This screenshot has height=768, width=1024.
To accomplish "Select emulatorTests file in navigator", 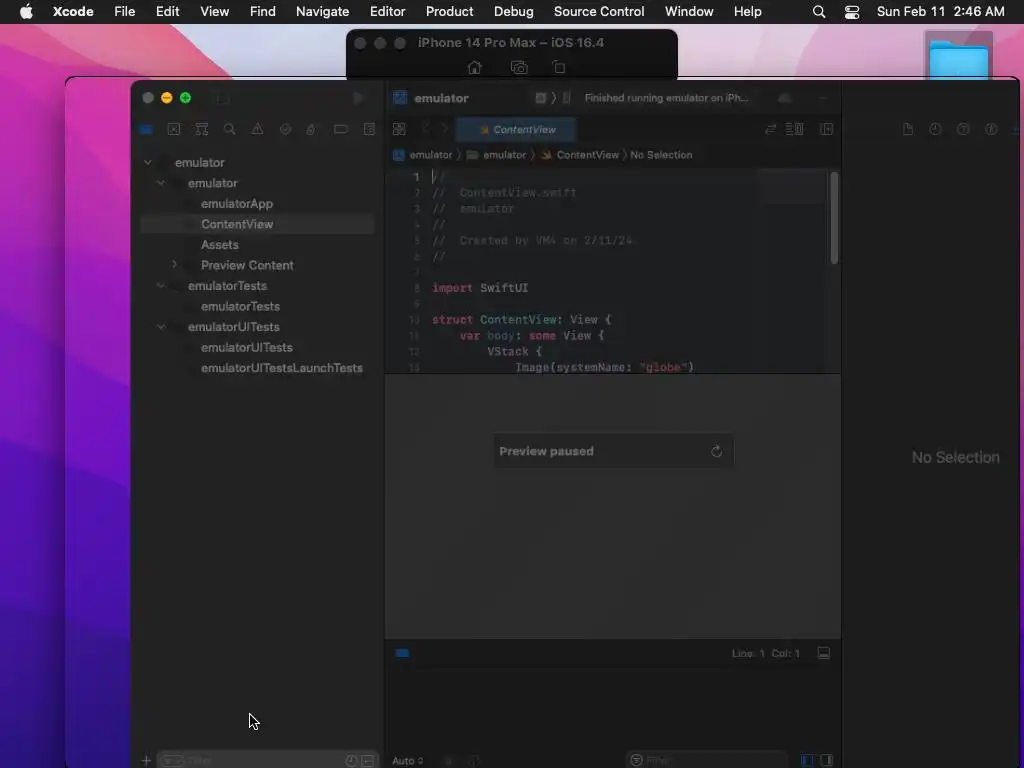I will [x=240, y=306].
